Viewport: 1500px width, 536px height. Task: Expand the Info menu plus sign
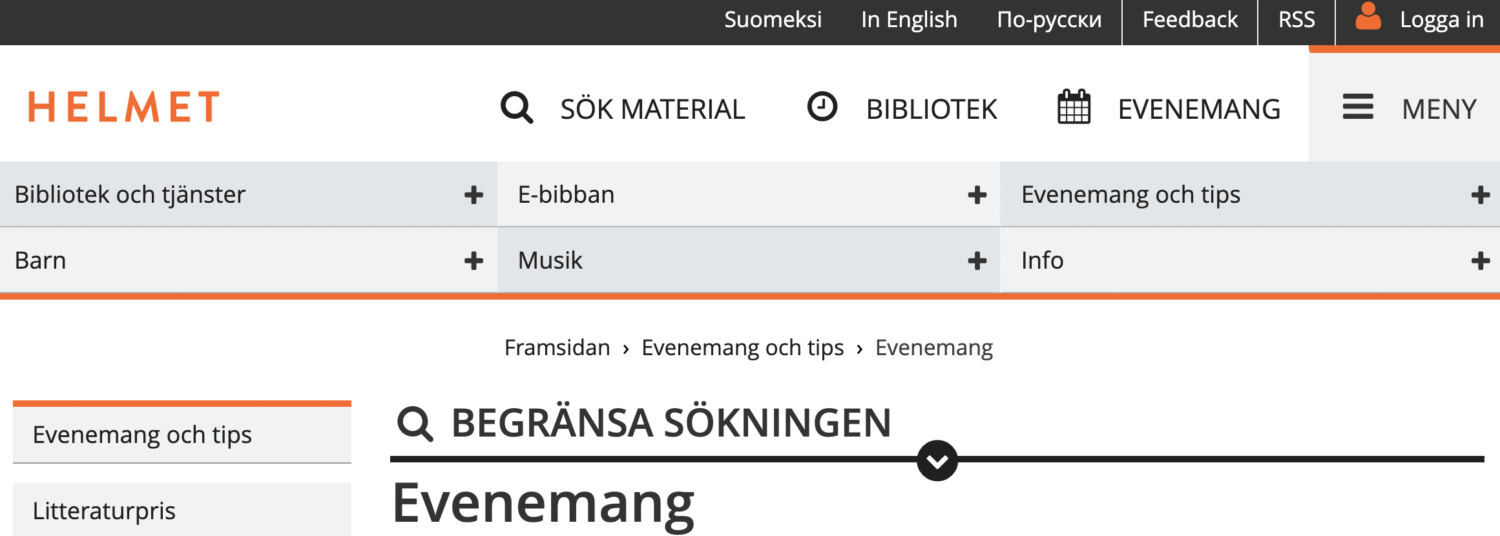click(x=1481, y=261)
